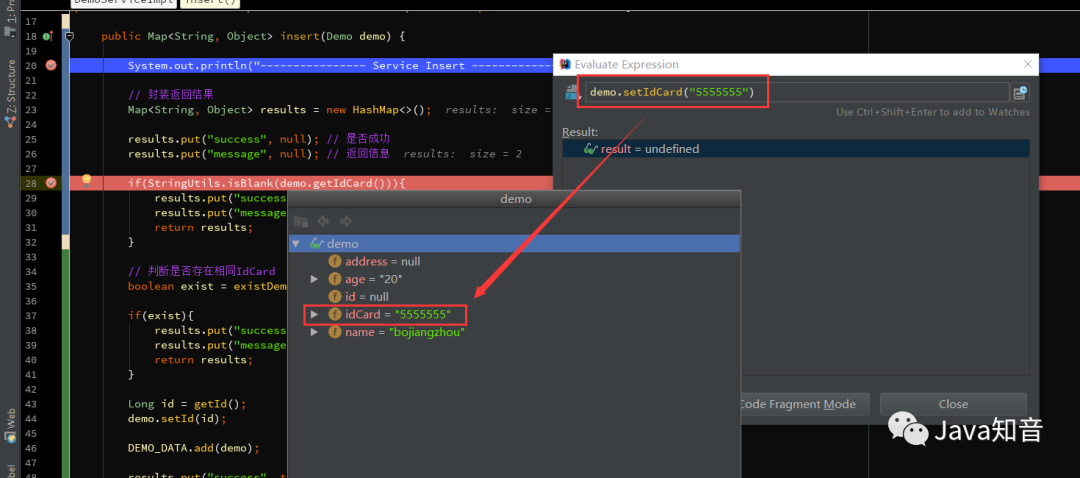Click the demo popup title bar
The width and height of the screenshot is (1080, 478).
(x=515, y=199)
